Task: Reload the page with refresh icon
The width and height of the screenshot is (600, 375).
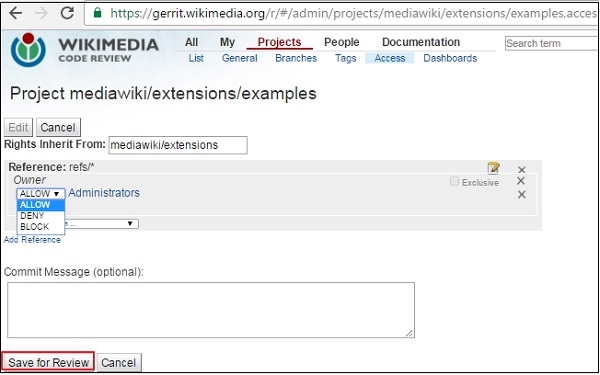Action: [67, 13]
